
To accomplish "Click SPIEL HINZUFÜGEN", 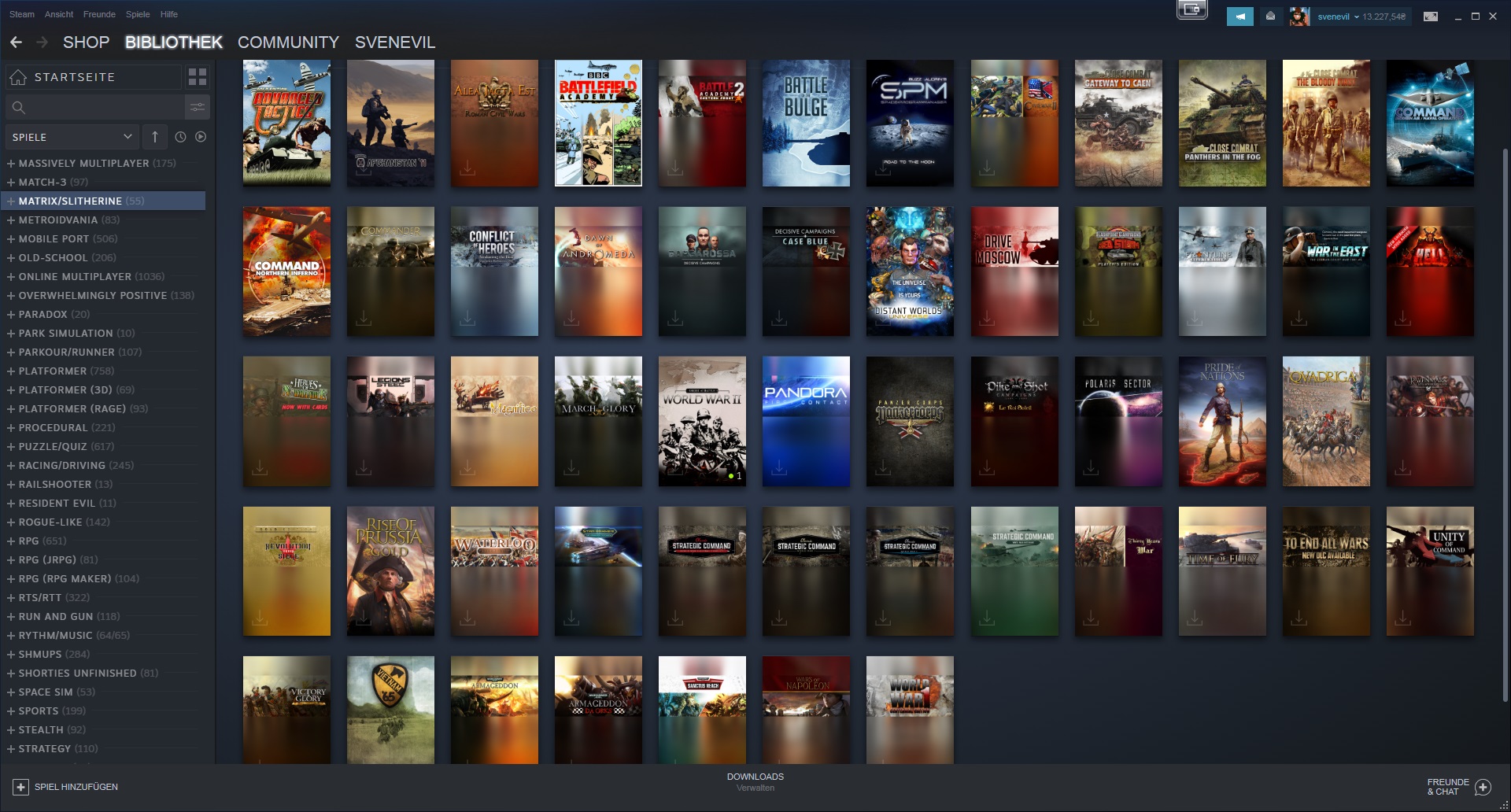I will [x=66, y=787].
